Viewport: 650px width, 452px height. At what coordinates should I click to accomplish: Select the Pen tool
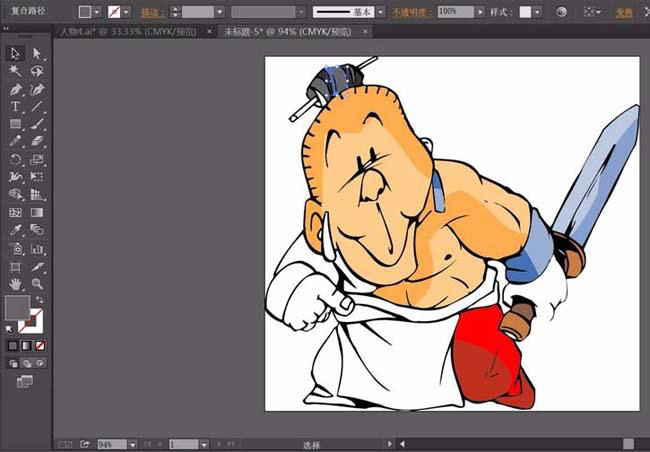tap(15, 89)
